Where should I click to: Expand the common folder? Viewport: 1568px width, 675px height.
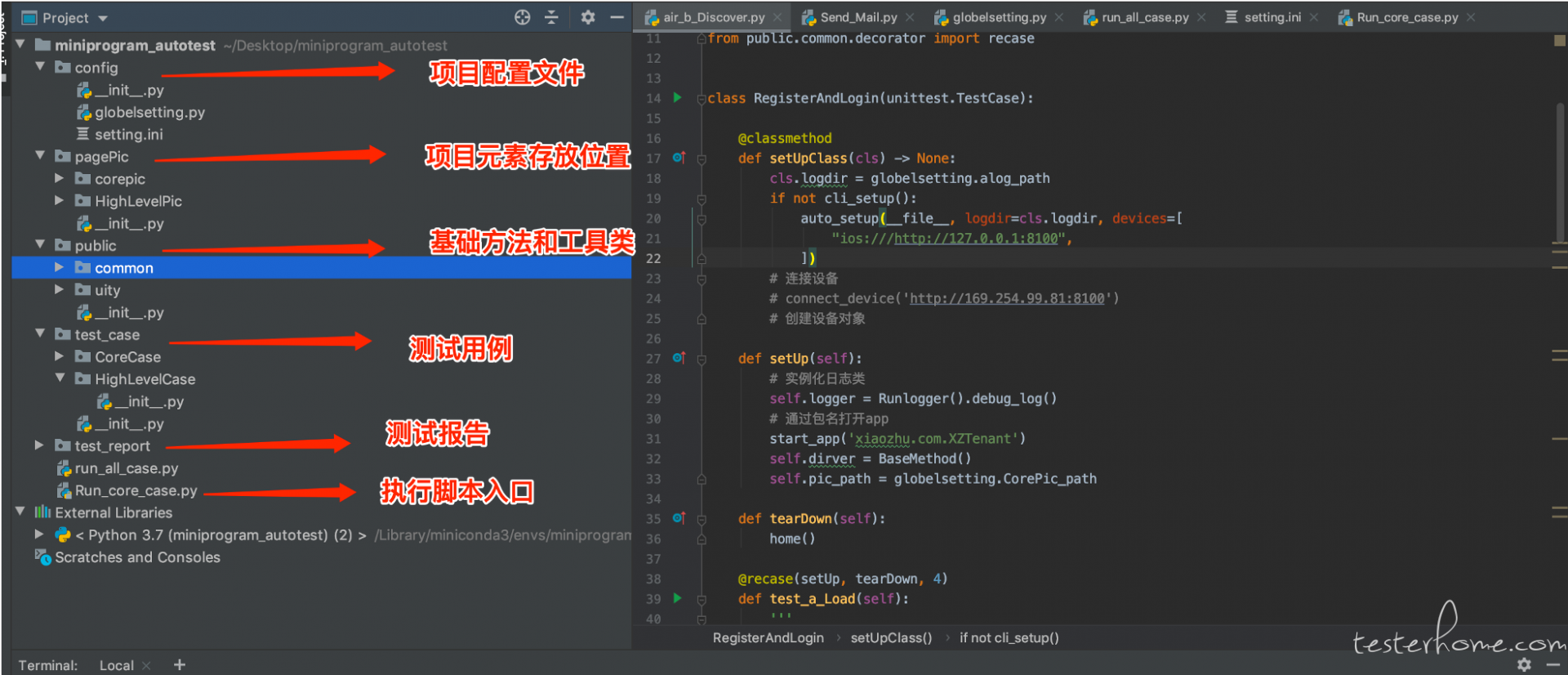[x=59, y=266]
